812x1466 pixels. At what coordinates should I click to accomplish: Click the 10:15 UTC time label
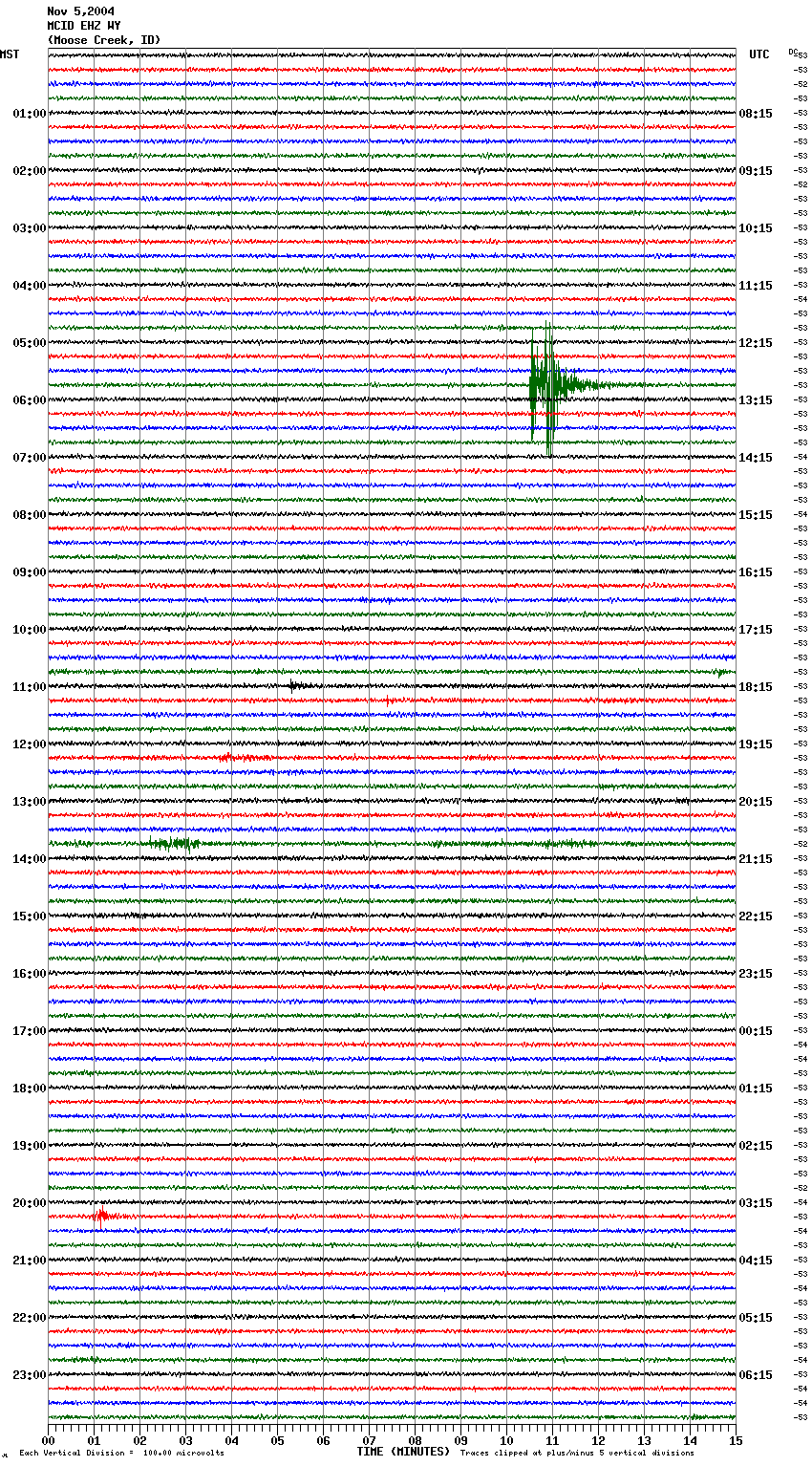756,228
